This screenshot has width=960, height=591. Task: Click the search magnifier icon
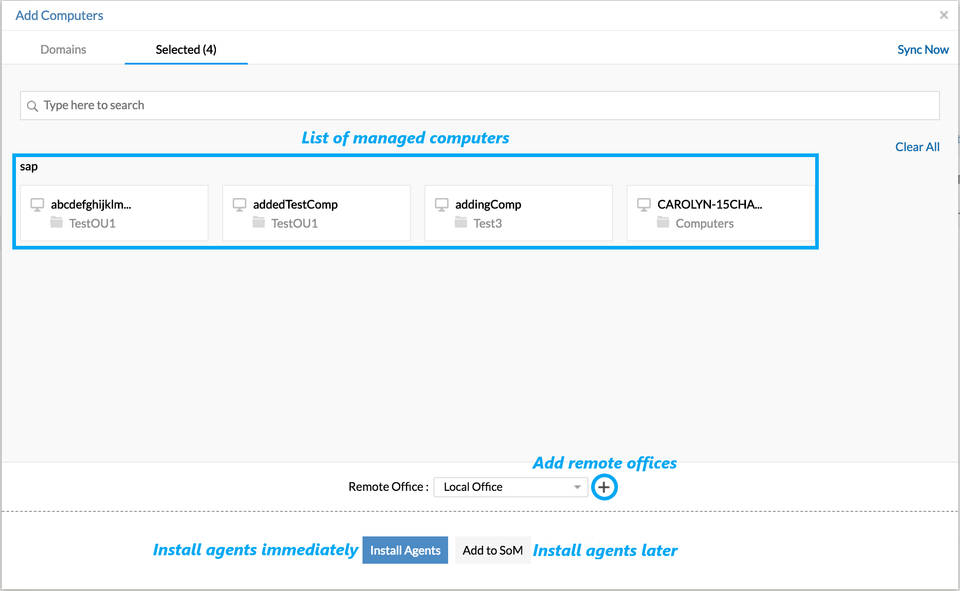coord(33,105)
